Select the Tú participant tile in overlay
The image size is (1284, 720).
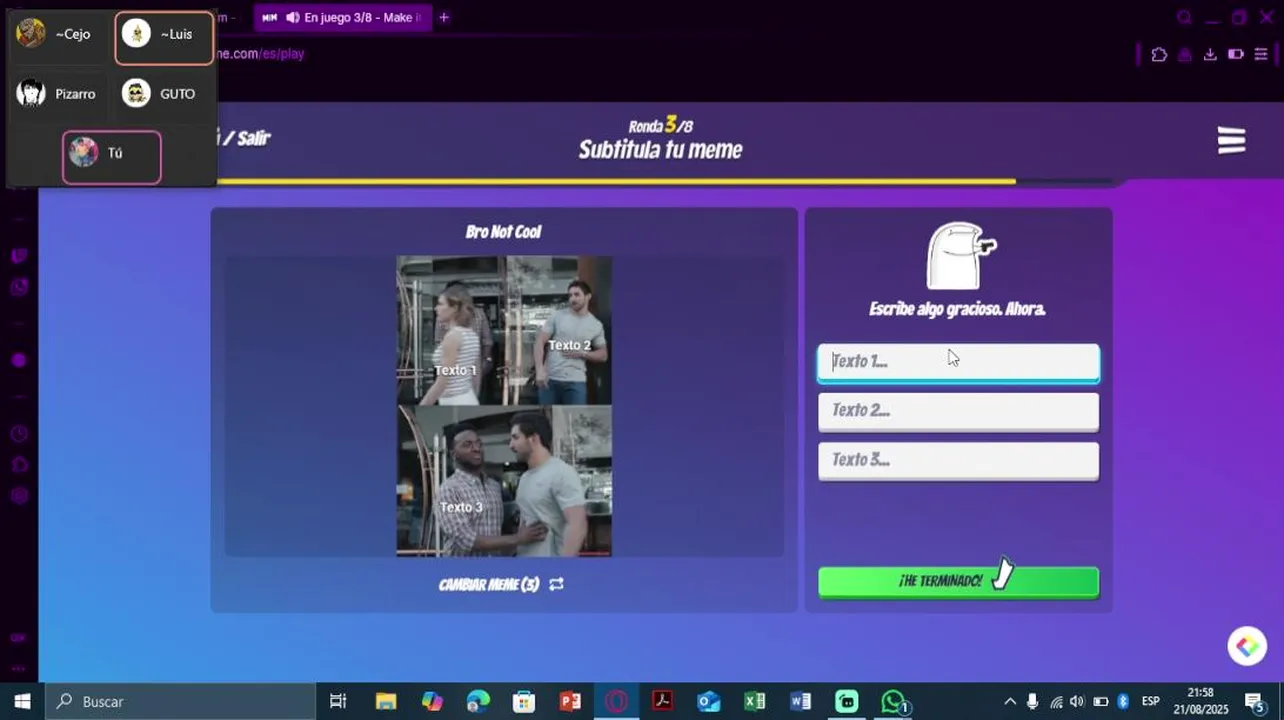click(112, 157)
